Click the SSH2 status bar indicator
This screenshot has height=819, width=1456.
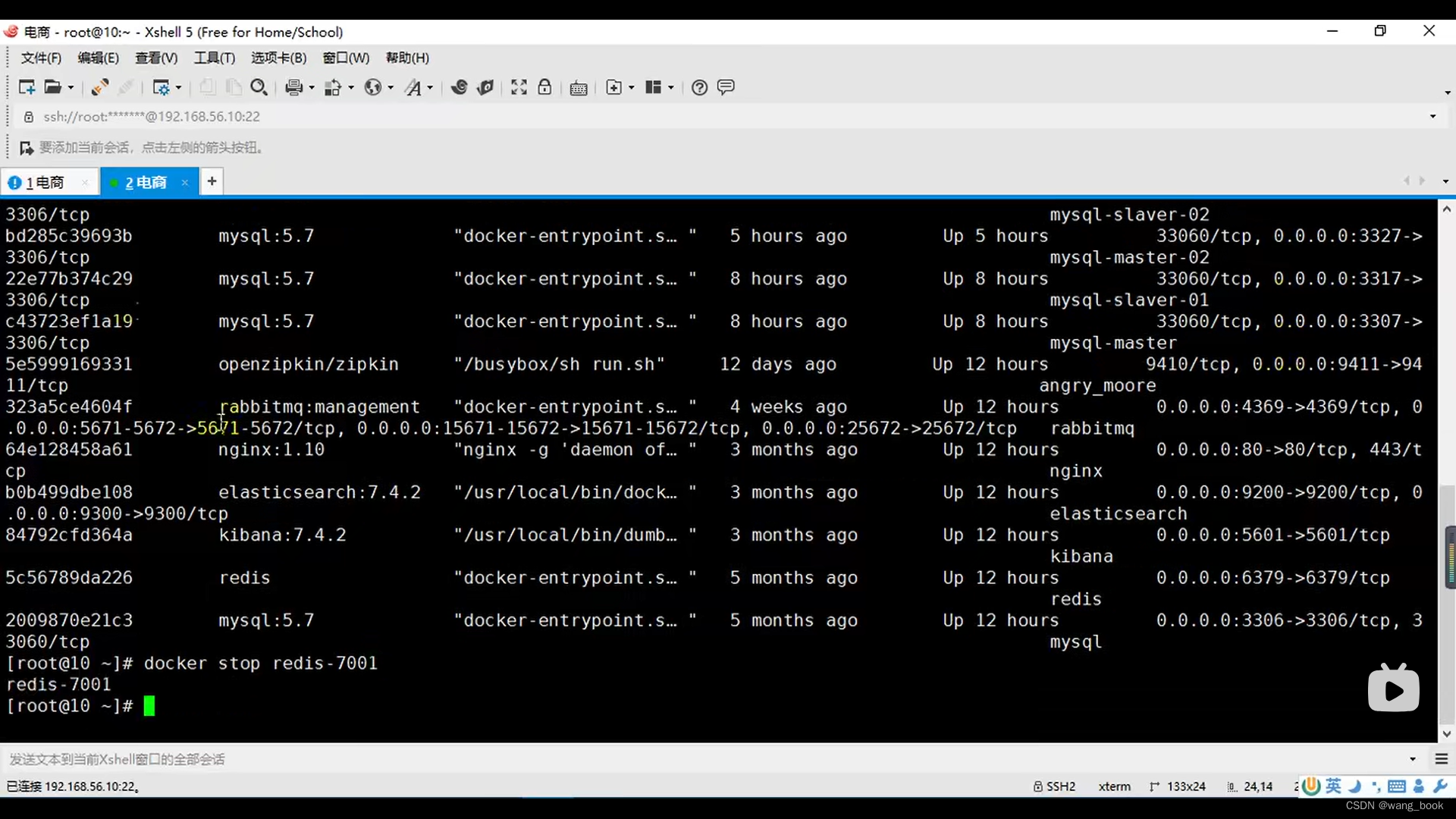pos(1054,786)
